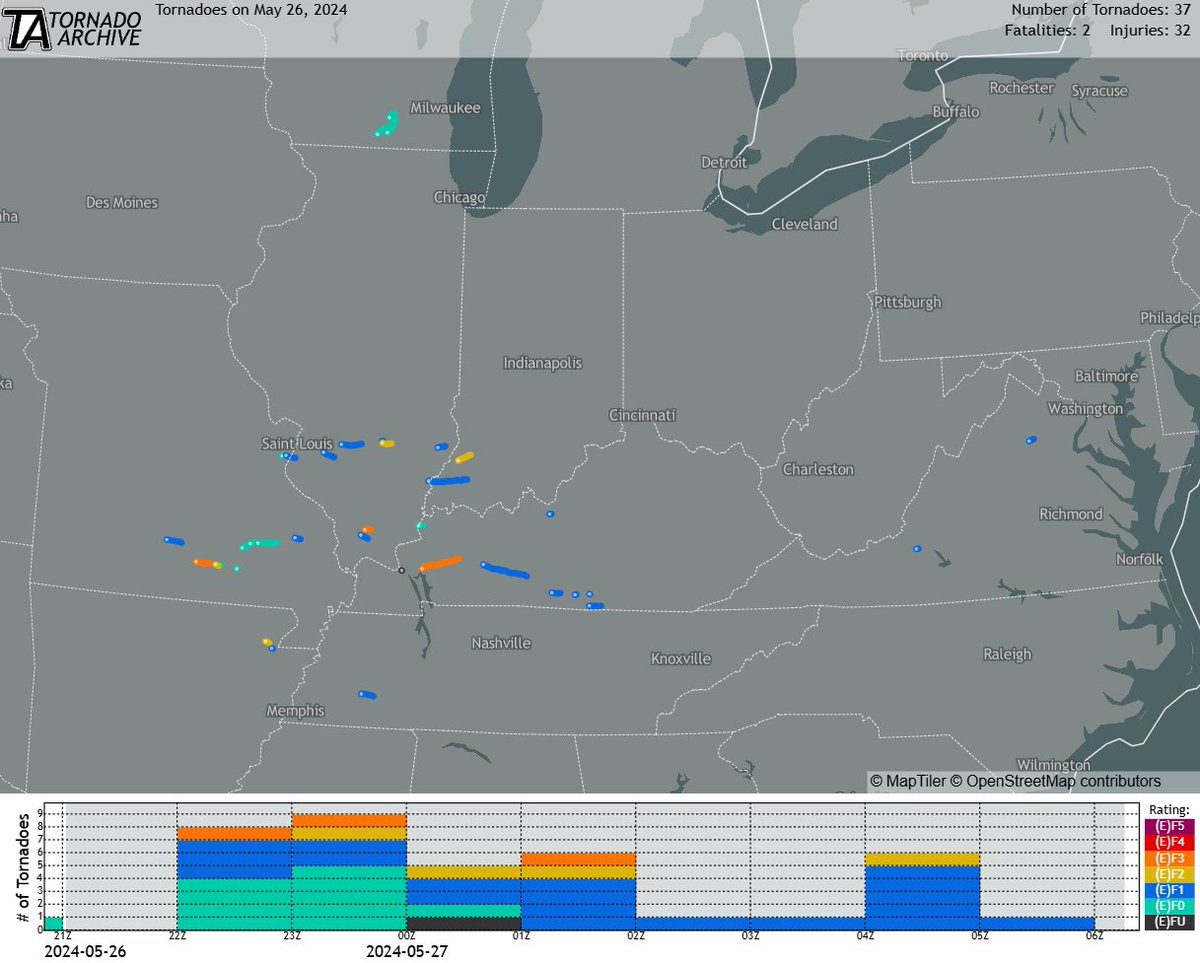The height and width of the screenshot is (963, 1200).
Task: Click the Indianapolis city label
Action: pos(543,363)
